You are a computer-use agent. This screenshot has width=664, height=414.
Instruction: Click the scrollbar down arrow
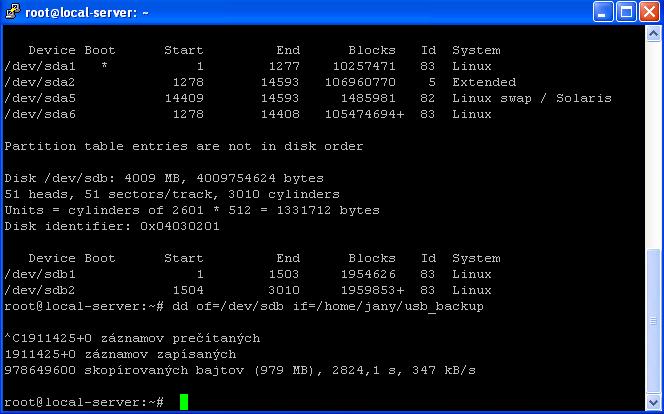click(x=653, y=401)
